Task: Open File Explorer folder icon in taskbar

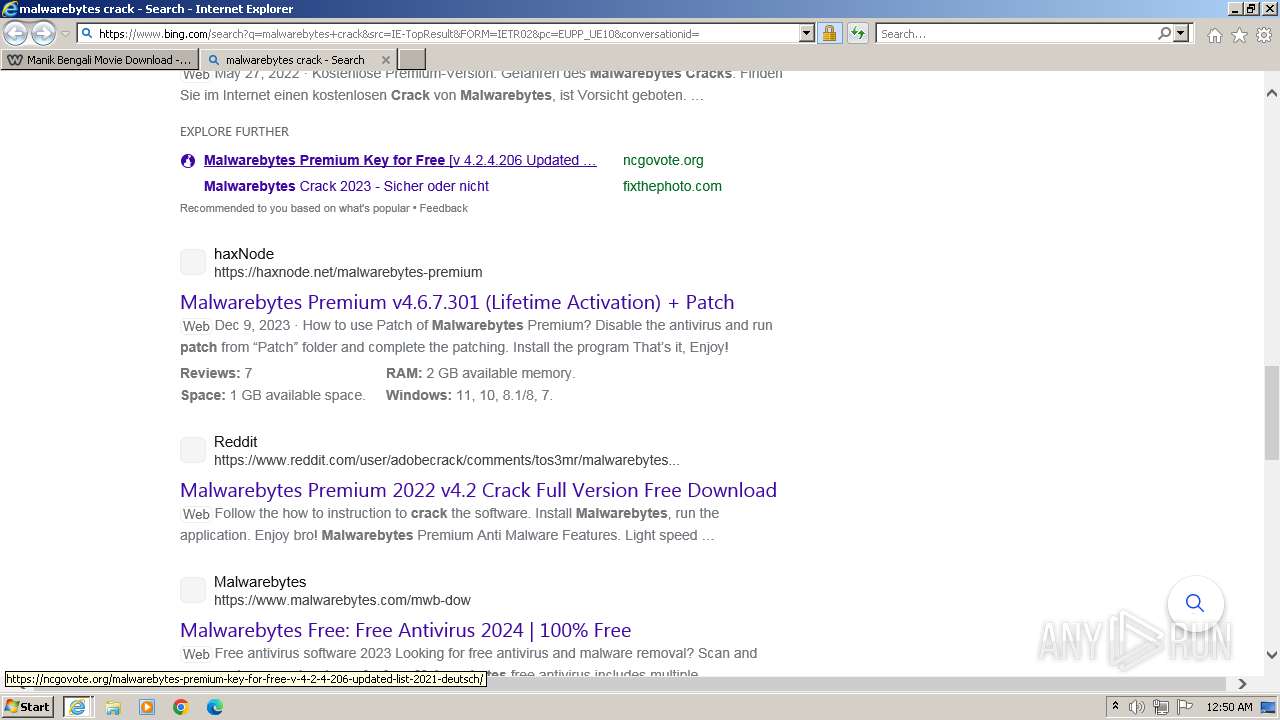Action: pos(113,707)
